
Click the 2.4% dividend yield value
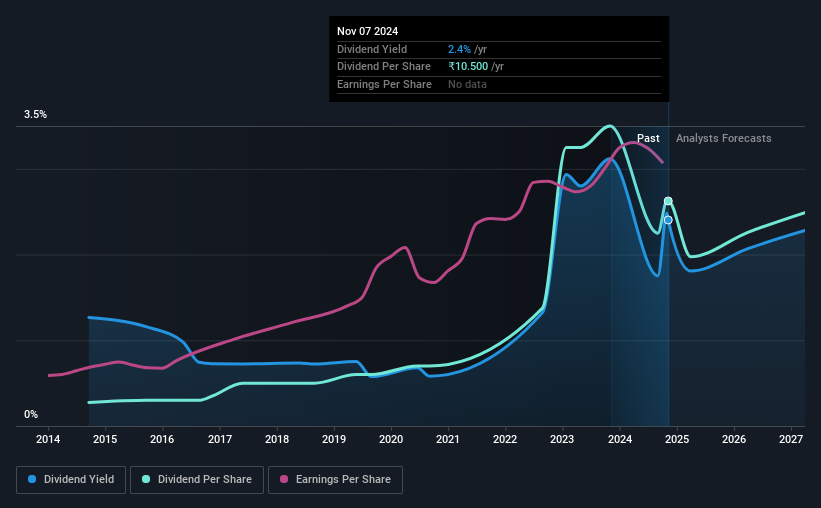[459, 49]
